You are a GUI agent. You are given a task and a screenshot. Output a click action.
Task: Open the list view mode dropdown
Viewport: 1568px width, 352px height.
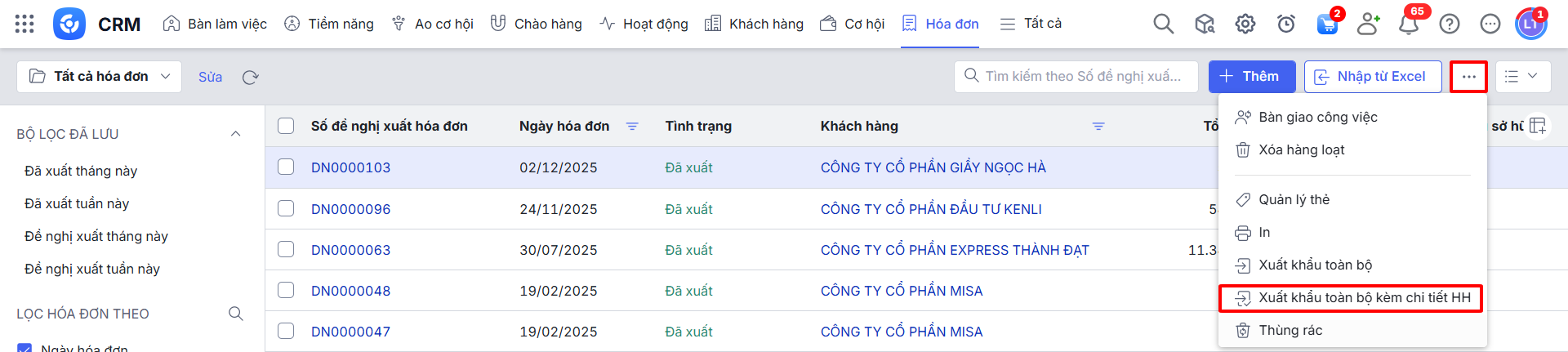pyautogui.click(x=1521, y=76)
